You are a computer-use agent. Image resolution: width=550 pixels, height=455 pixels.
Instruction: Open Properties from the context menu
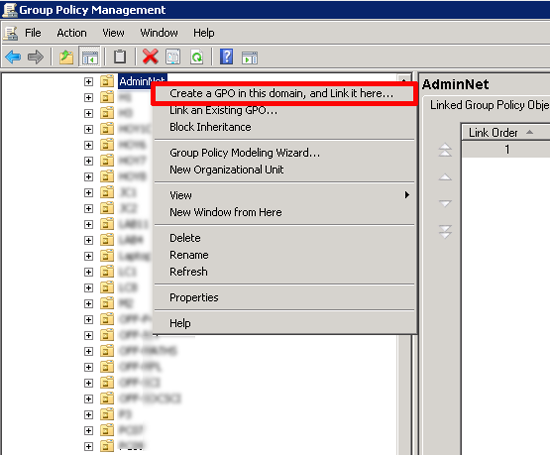point(284,297)
